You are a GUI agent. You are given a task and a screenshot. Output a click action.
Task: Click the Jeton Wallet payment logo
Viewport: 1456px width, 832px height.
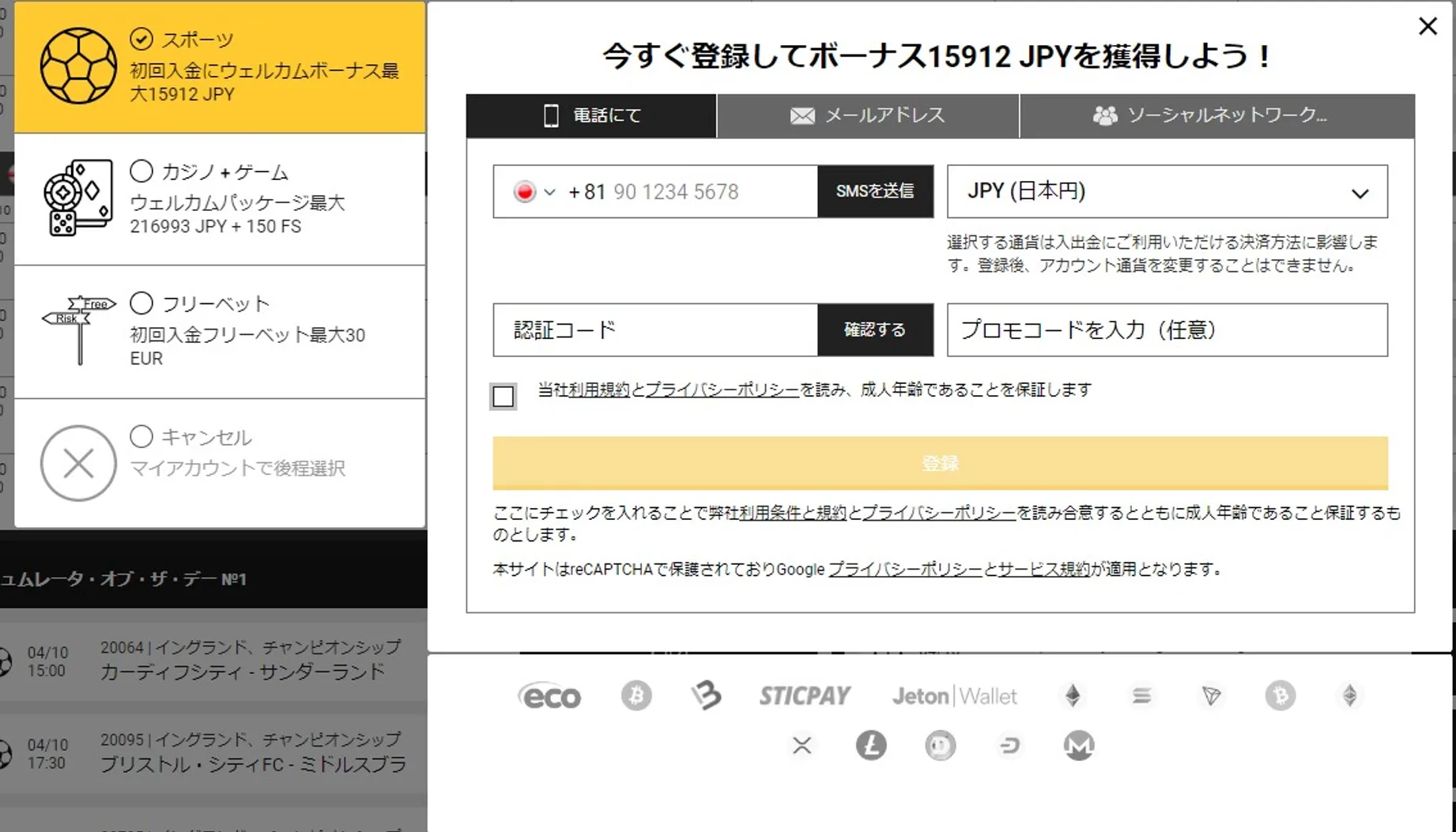pos(954,696)
